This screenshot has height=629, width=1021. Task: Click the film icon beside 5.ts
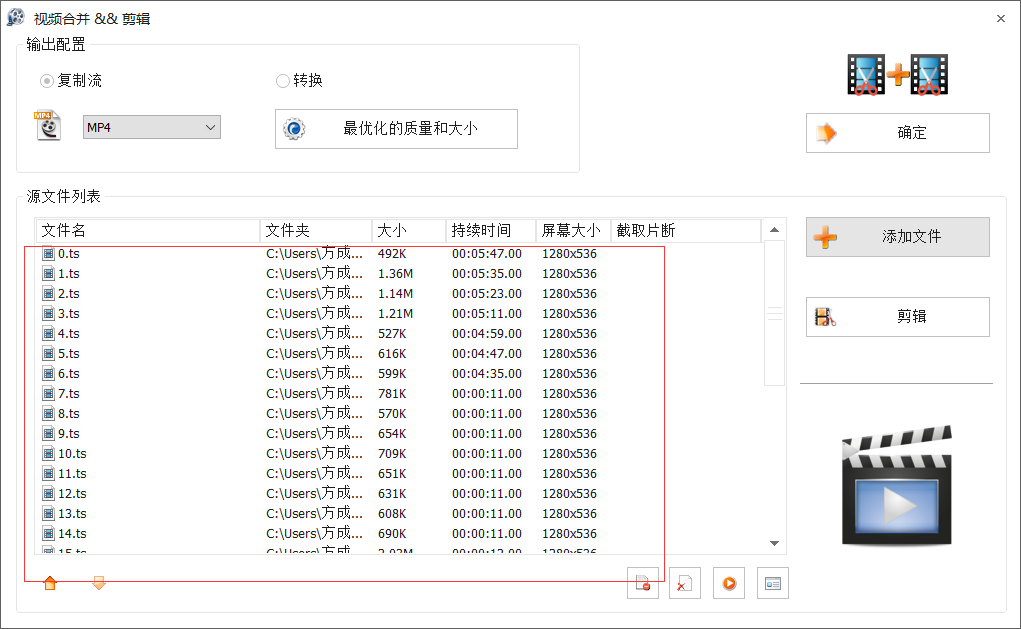[x=48, y=354]
